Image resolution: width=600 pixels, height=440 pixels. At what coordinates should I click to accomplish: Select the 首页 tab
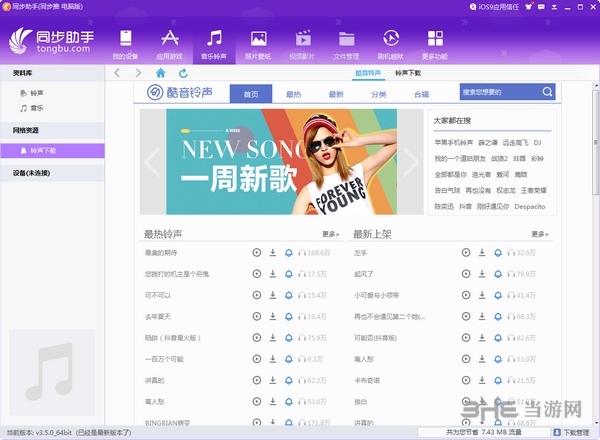[251, 94]
